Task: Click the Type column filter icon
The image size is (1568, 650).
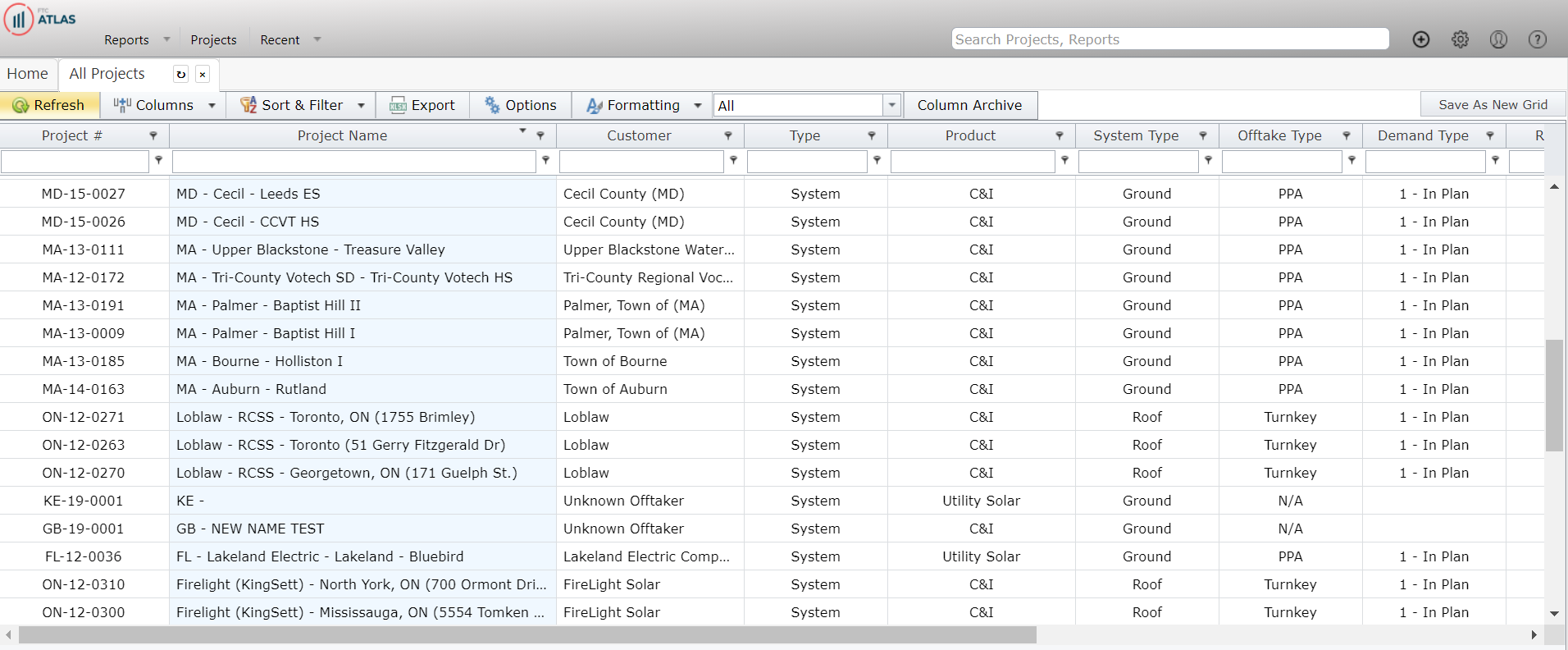Action: pos(872,135)
